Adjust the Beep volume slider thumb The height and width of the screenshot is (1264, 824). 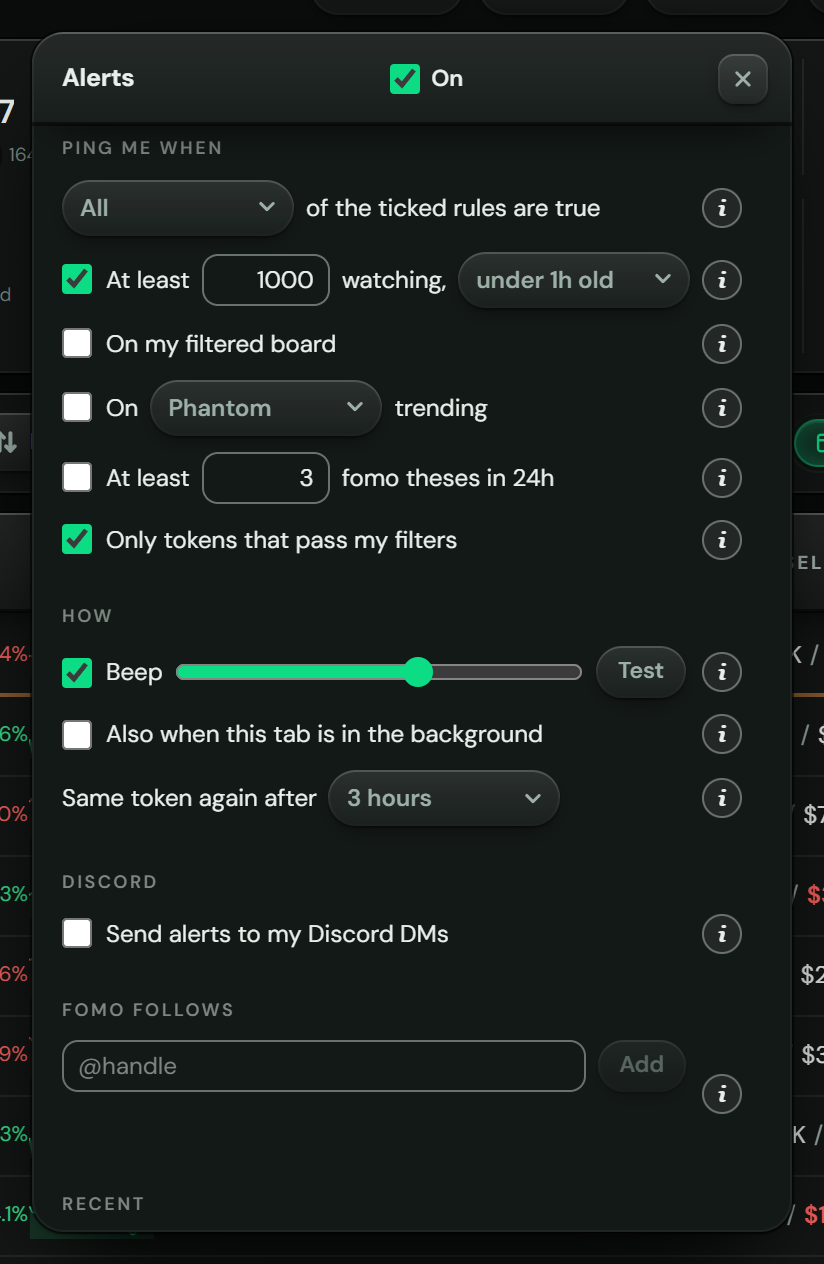[x=418, y=672]
